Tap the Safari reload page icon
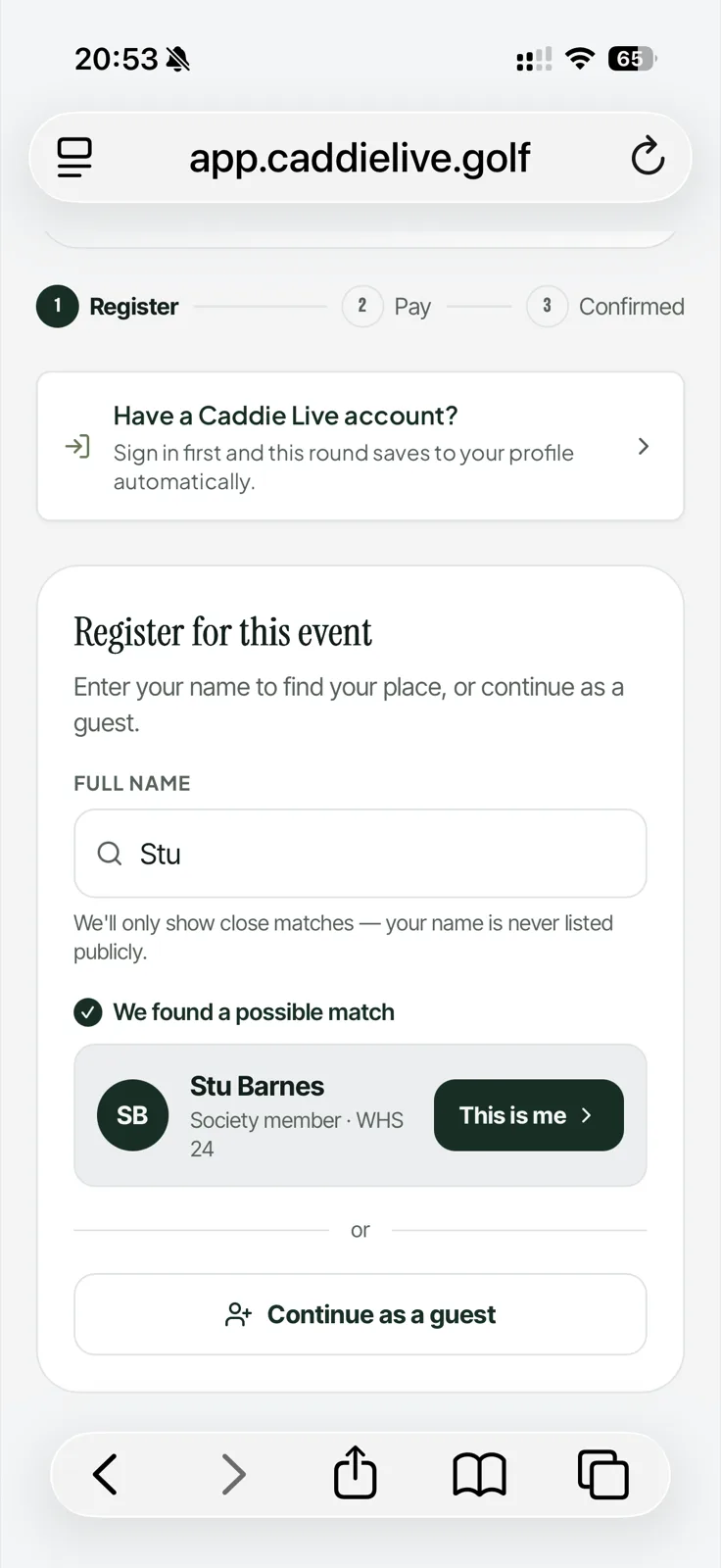Viewport: 721px width, 1568px height. tap(648, 157)
